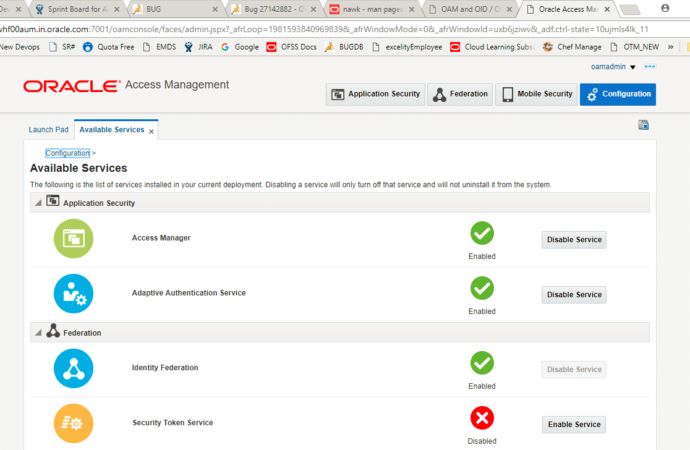Click the Identity Federation blue icon
The height and width of the screenshot is (450, 690).
[73, 368]
